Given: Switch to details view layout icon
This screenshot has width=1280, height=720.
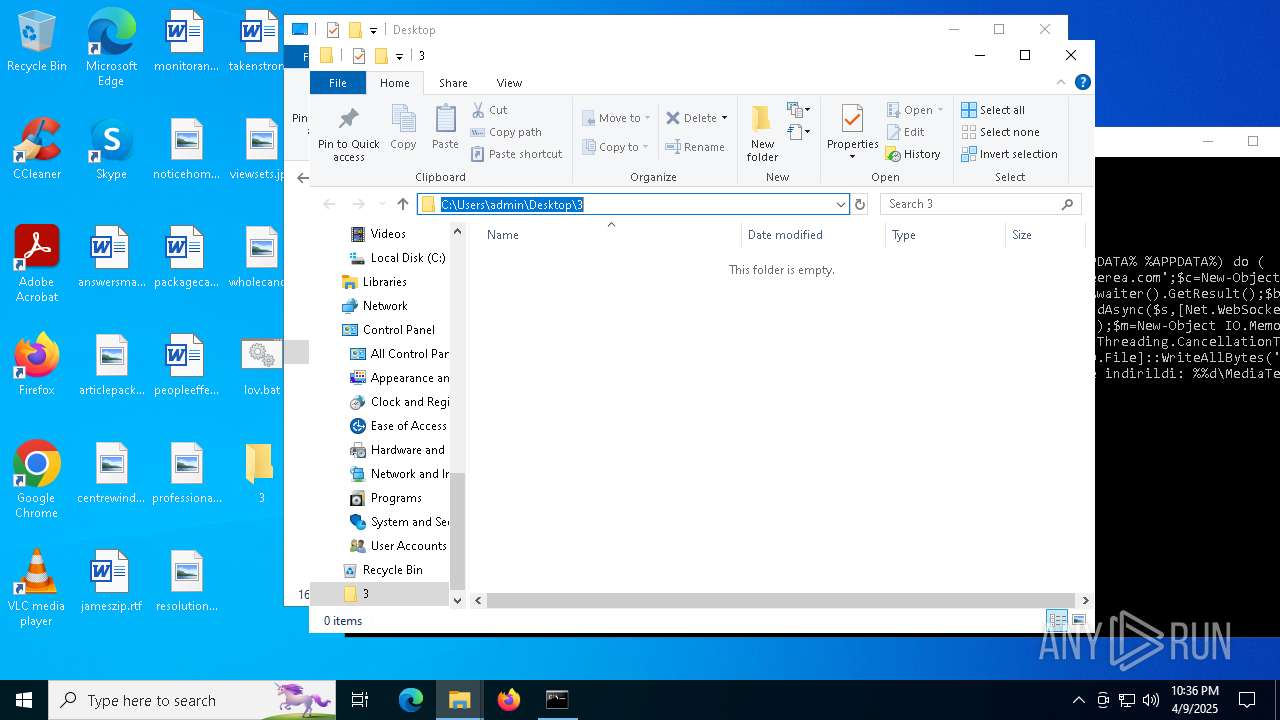Looking at the screenshot, I should 1057,621.
